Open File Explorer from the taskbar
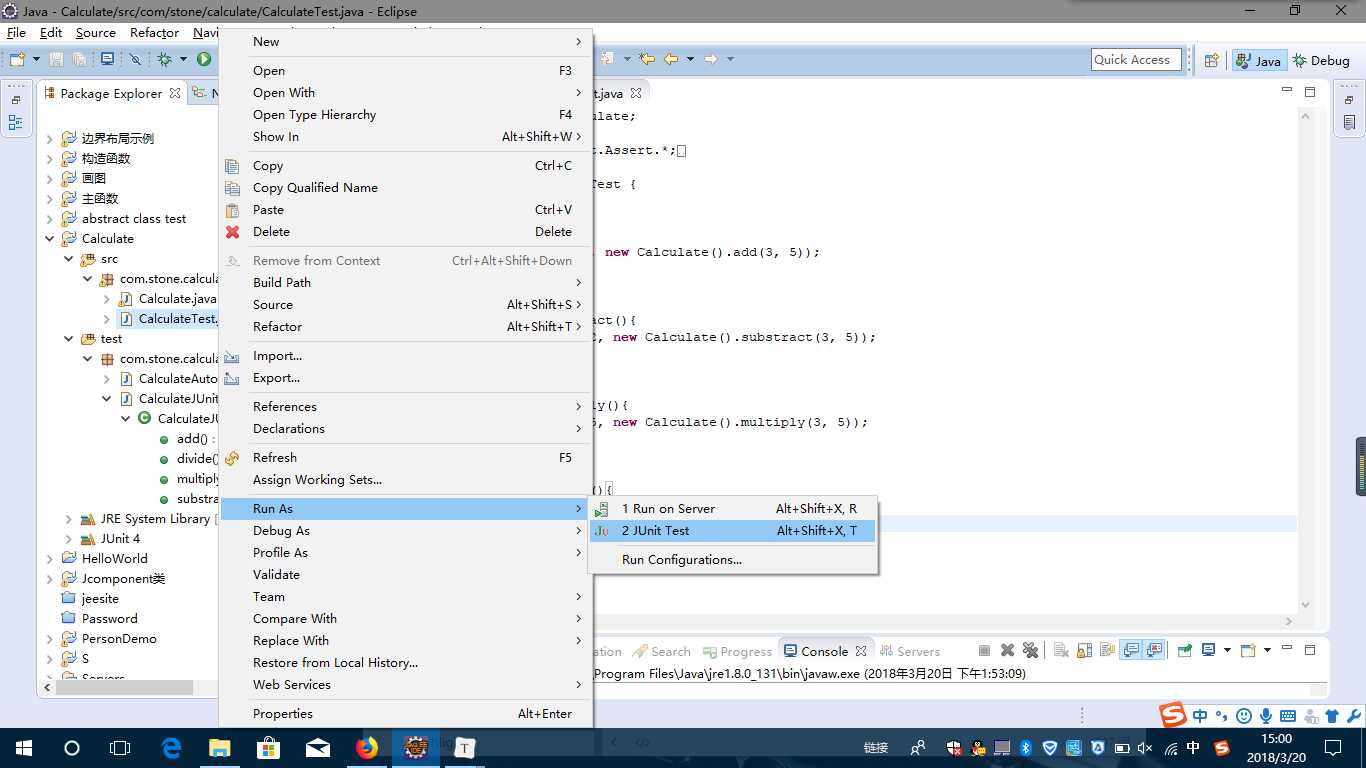Image resolution: width=1366 pixels, height=768 pixels. click(x=219, y=747)
